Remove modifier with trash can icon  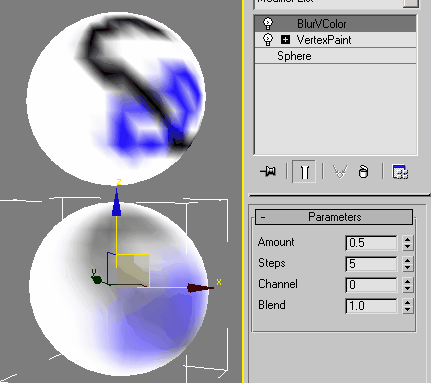pyautogui.click(x=363, y=172)
